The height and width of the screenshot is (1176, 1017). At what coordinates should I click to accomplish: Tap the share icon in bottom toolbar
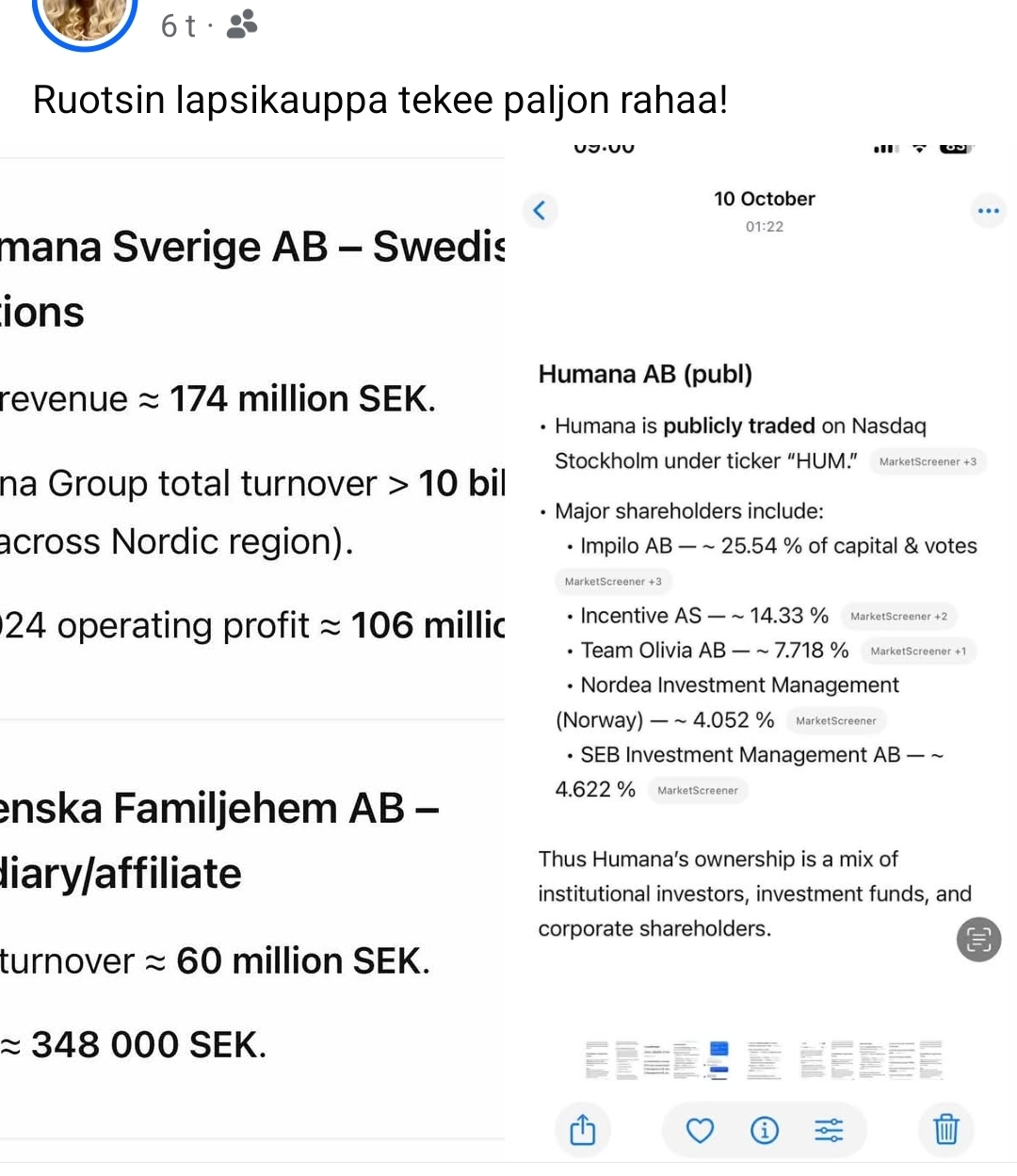tap(583, 1129)
